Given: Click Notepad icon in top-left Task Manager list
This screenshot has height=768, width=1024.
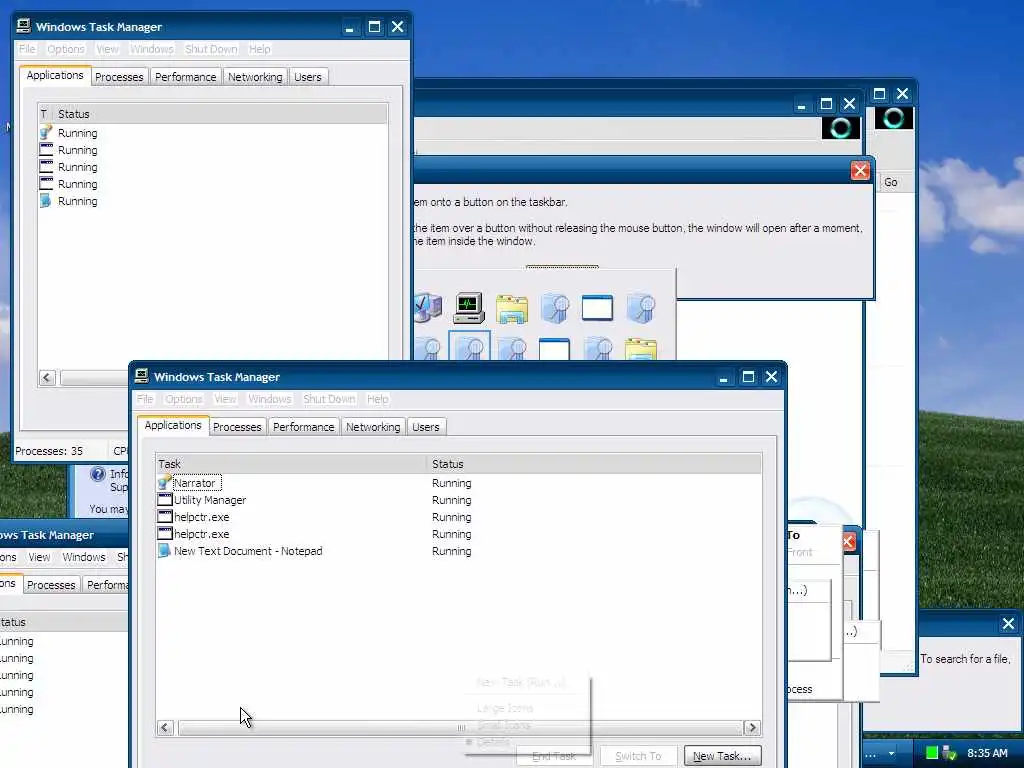Looking at the screenshot, I should tap(46, 200).
